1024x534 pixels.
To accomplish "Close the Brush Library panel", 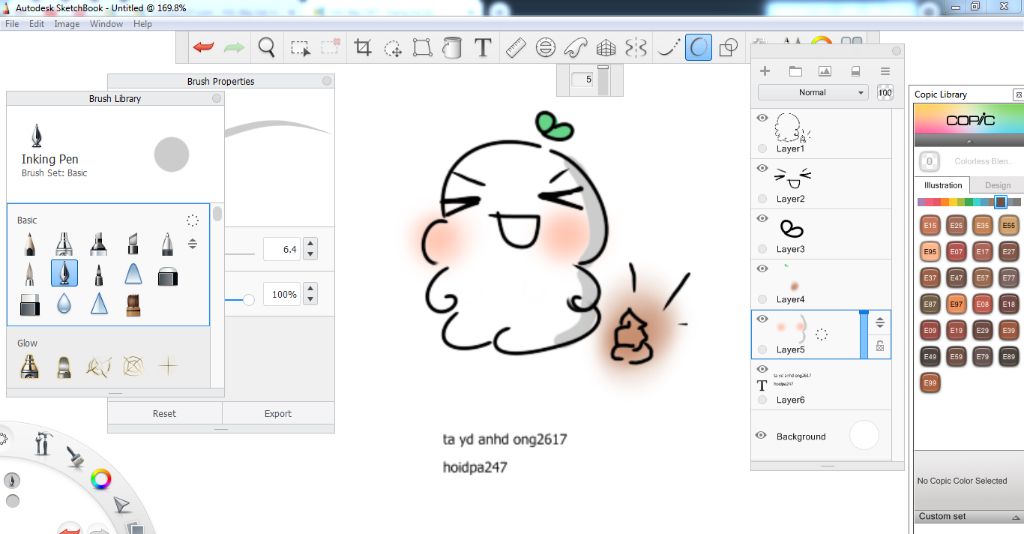I will (x=216, y=98).
